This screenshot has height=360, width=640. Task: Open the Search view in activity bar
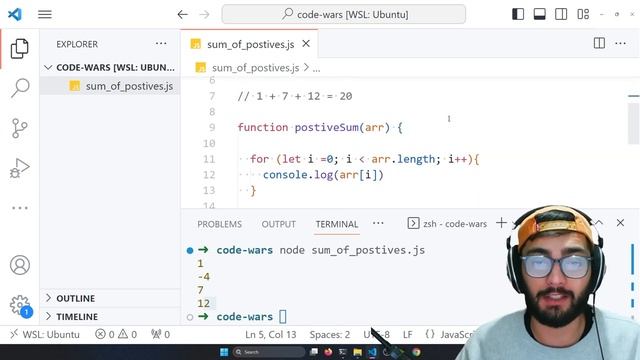point(20,88)
